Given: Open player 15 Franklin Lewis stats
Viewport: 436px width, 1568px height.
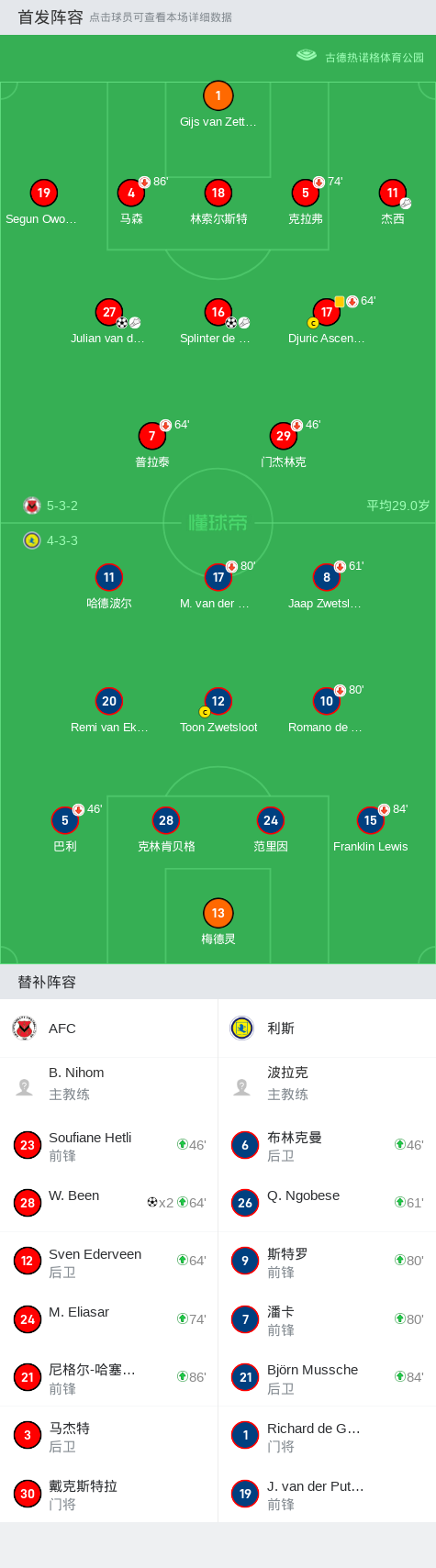Looking at the screenshot, I should coord(370,820).
